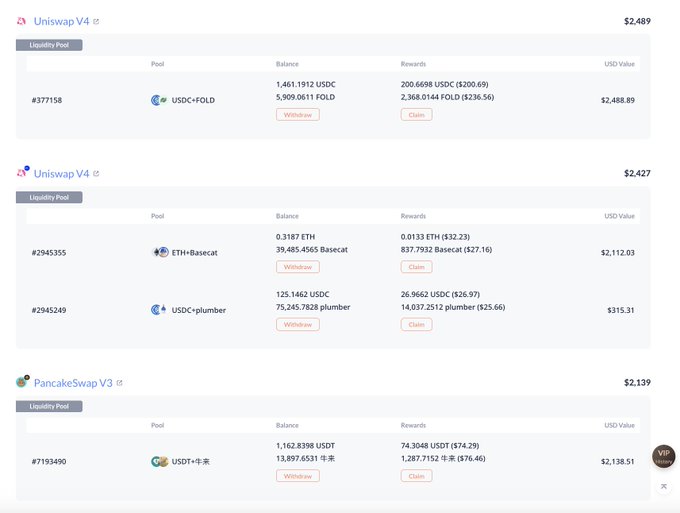This screenshot has width=680, height=513.
Task: Click the USDT+牛来 token pair icon
Action: (x=160, y=461)
